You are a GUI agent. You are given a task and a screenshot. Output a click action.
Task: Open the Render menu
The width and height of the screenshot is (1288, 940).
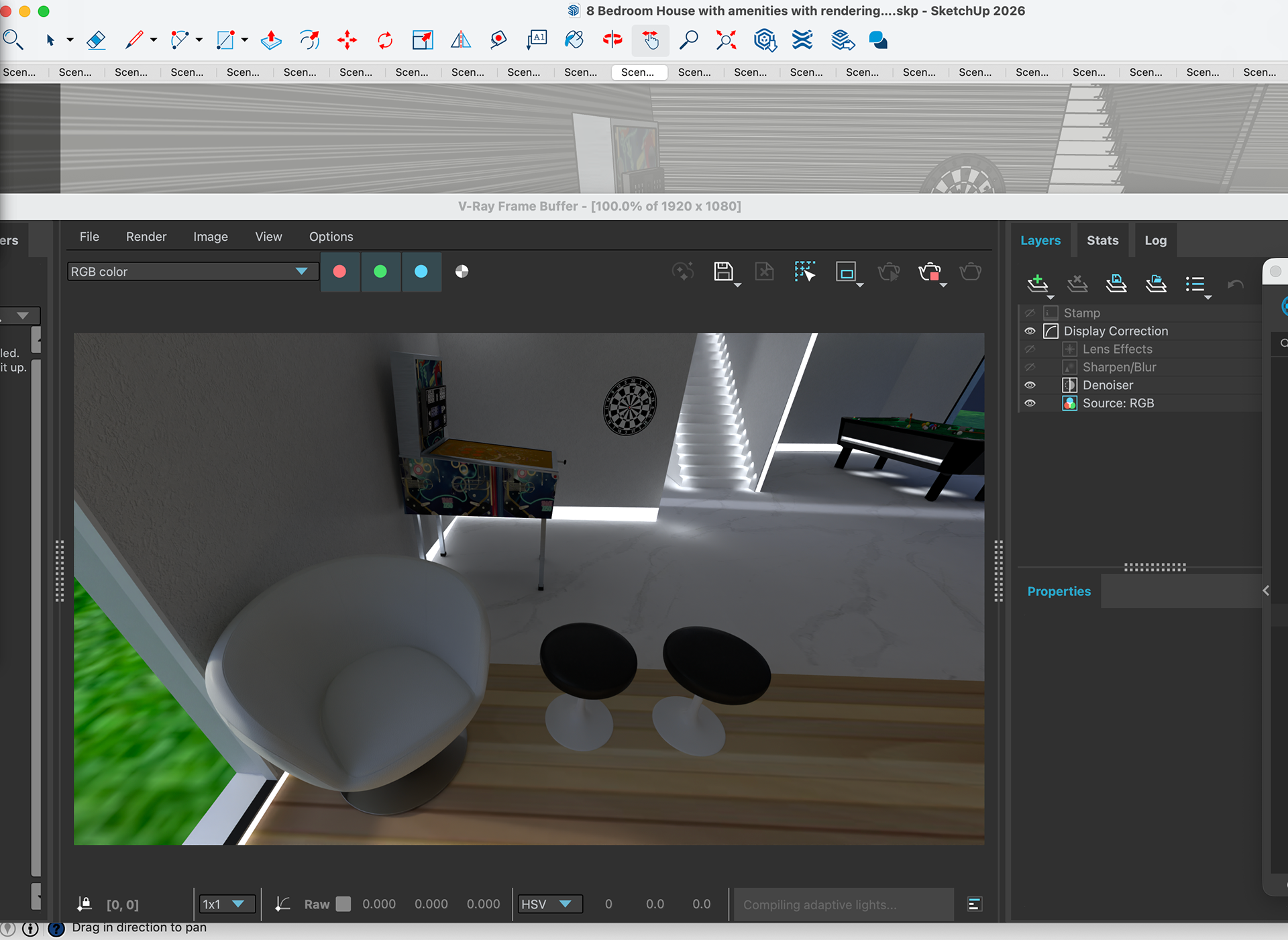[146, 237]
